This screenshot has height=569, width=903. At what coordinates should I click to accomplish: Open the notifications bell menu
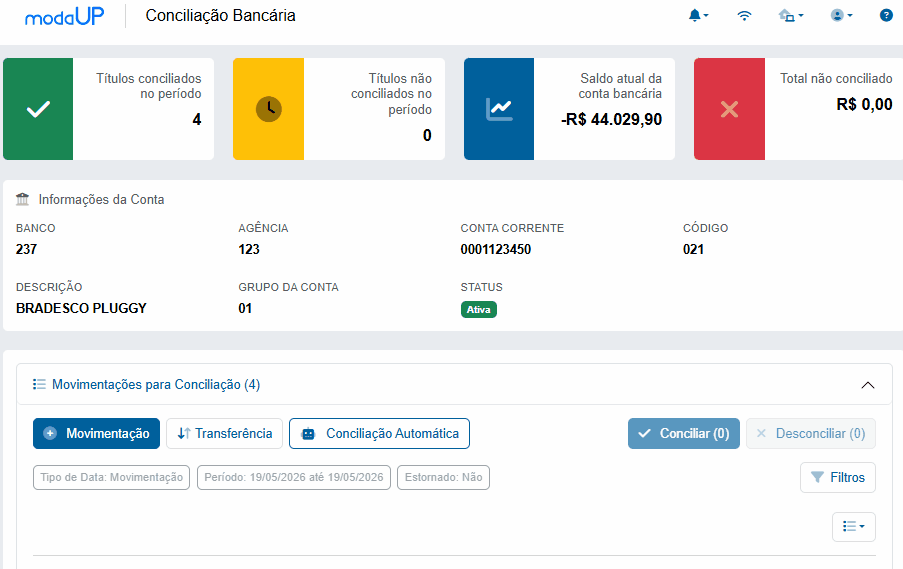tap(698, 16)
